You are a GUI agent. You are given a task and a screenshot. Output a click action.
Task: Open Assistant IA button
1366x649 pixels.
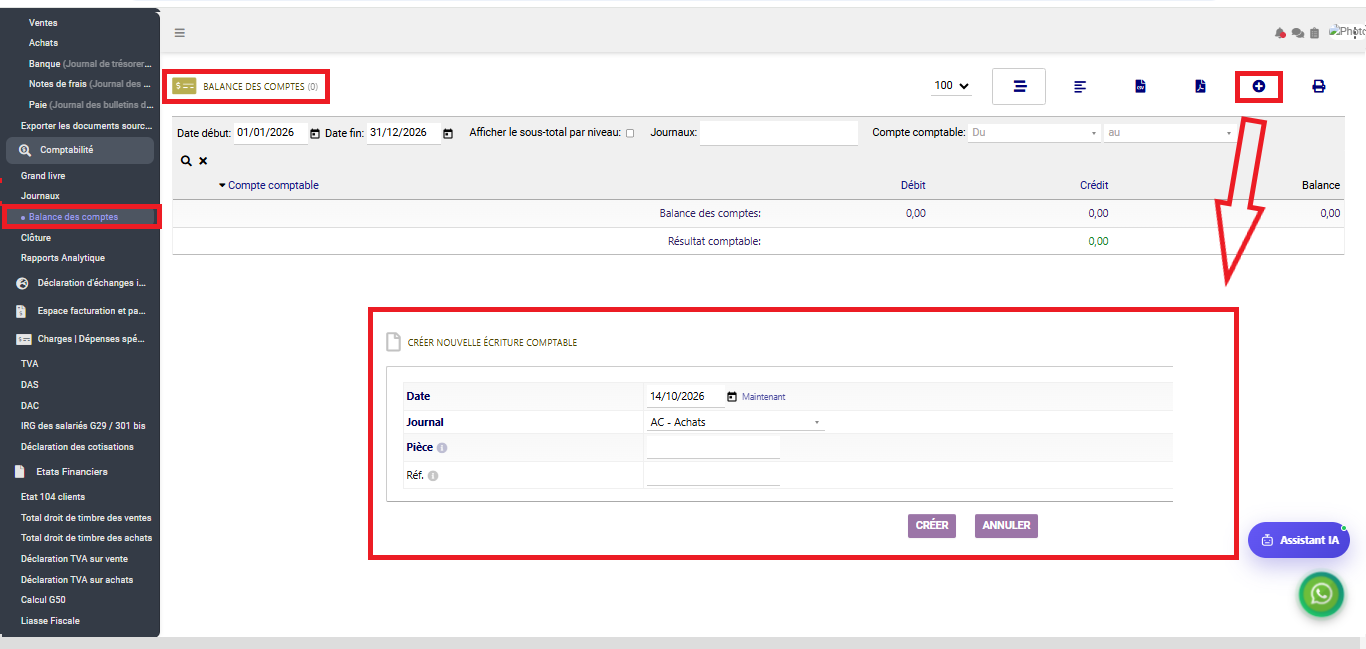(1299, 540)
